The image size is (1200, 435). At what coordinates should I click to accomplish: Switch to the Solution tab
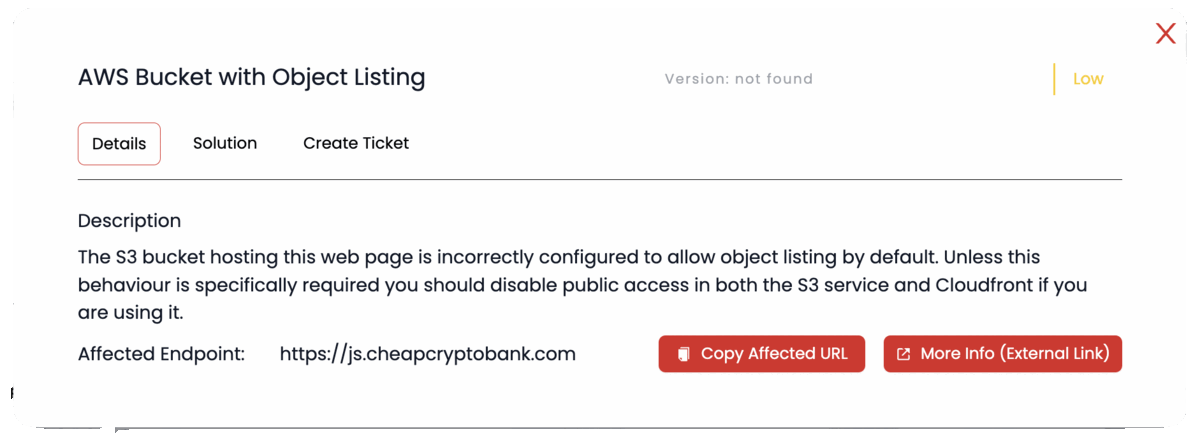pos(225,143)
